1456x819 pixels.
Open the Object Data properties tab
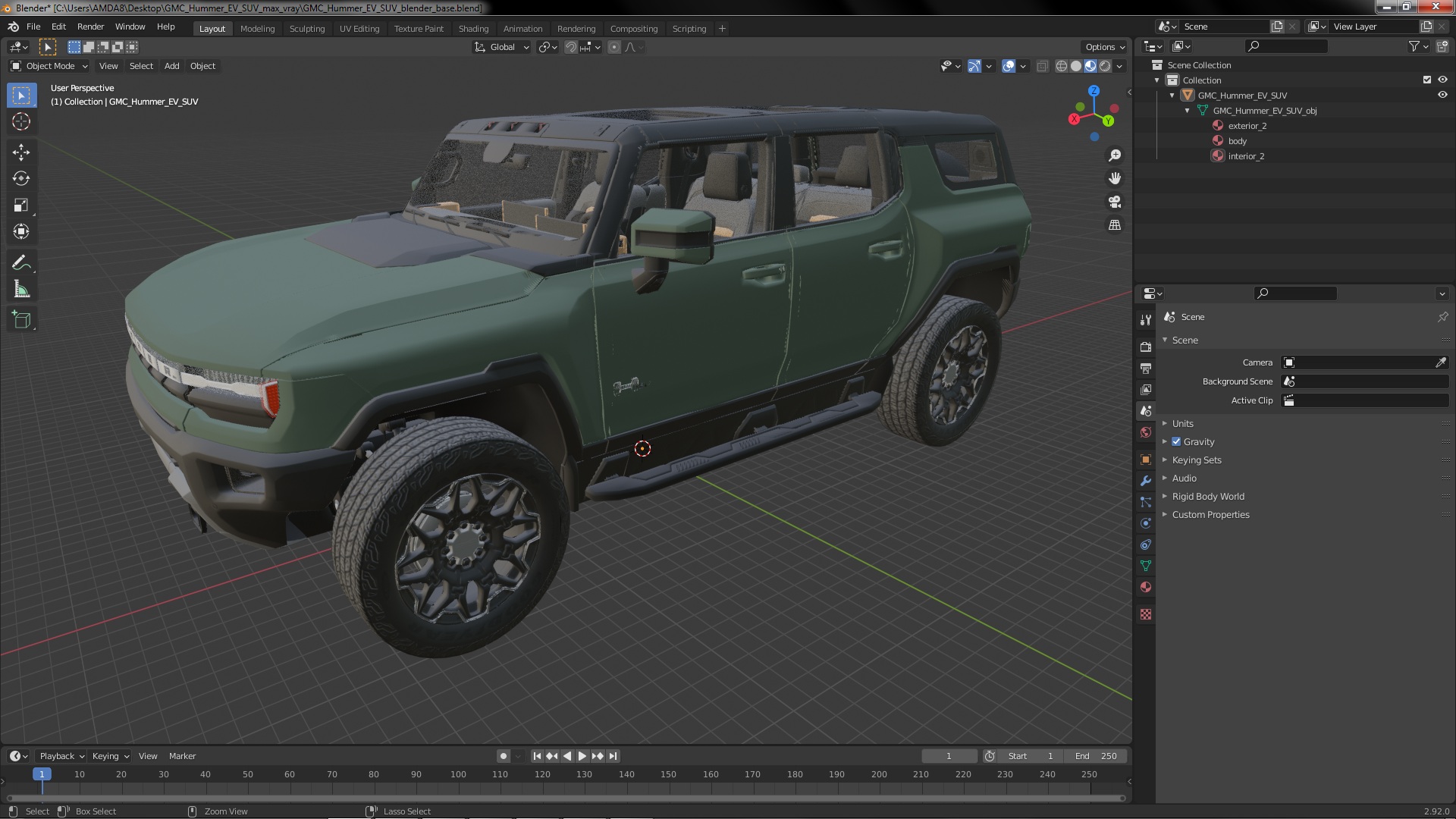point(1146,566)
